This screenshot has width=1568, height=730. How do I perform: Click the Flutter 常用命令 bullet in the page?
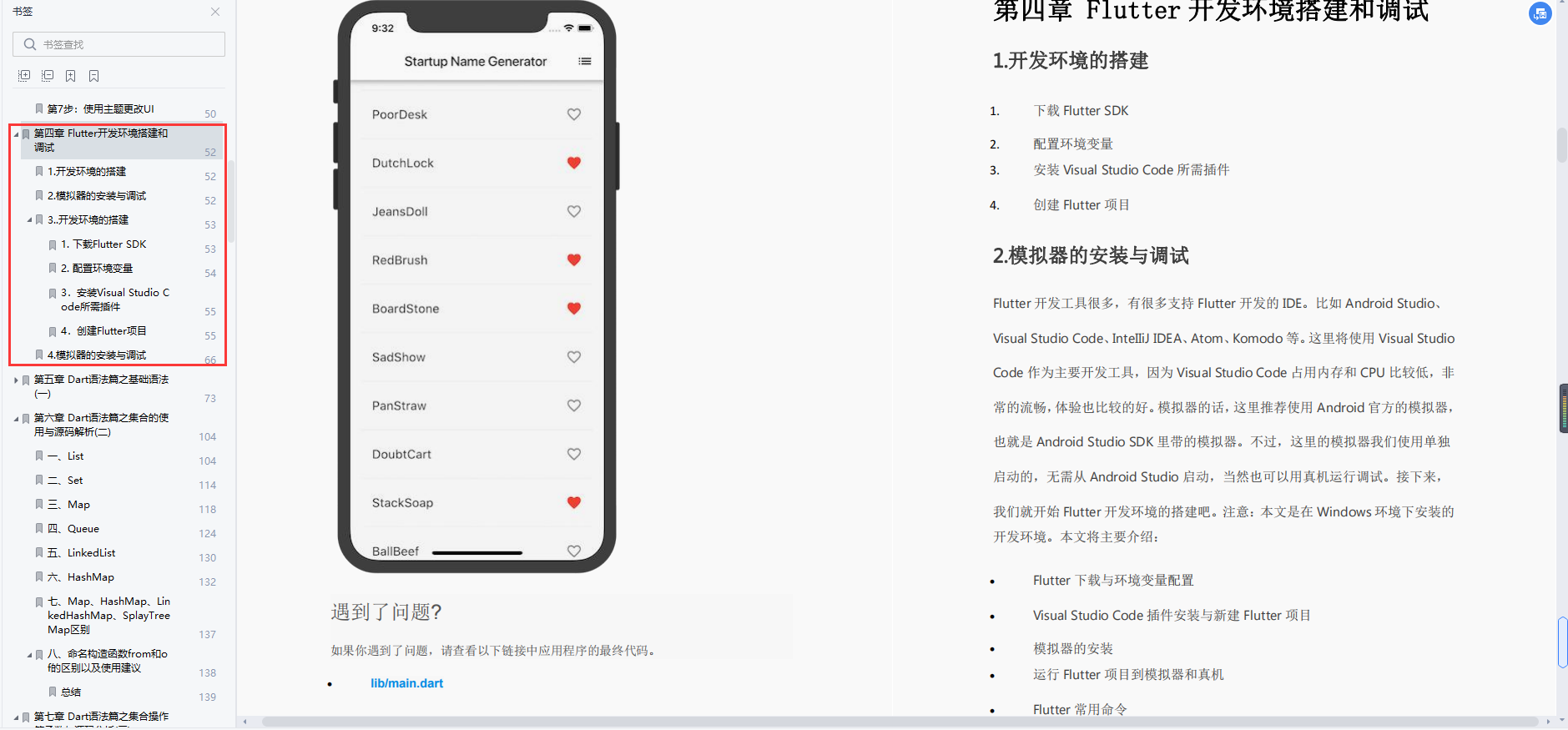point(1080,710)
